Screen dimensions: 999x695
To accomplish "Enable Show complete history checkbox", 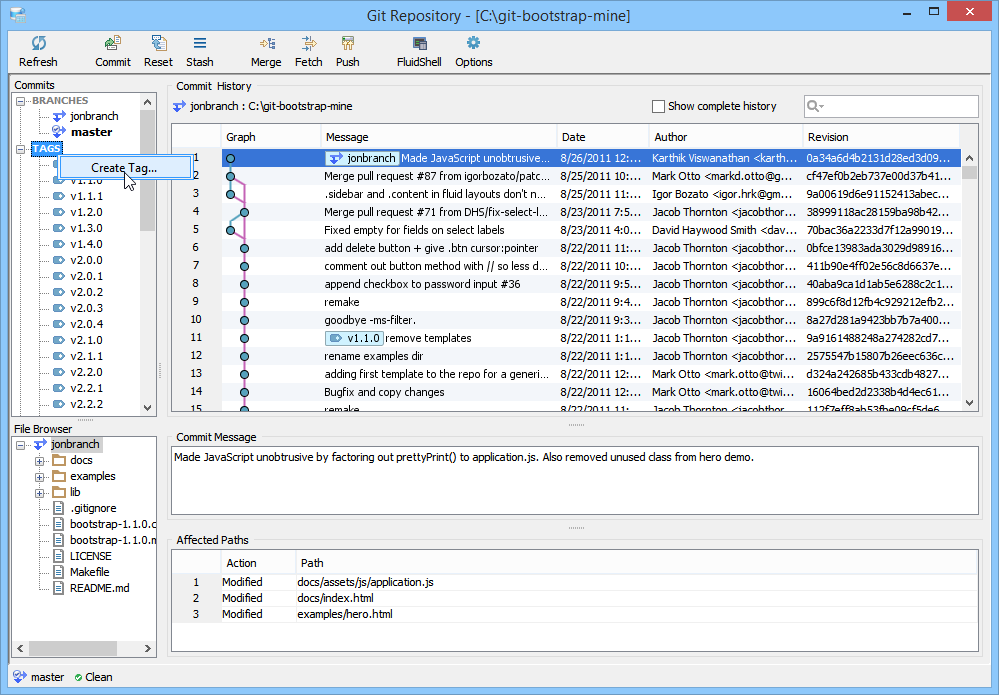I will (658, 106).
